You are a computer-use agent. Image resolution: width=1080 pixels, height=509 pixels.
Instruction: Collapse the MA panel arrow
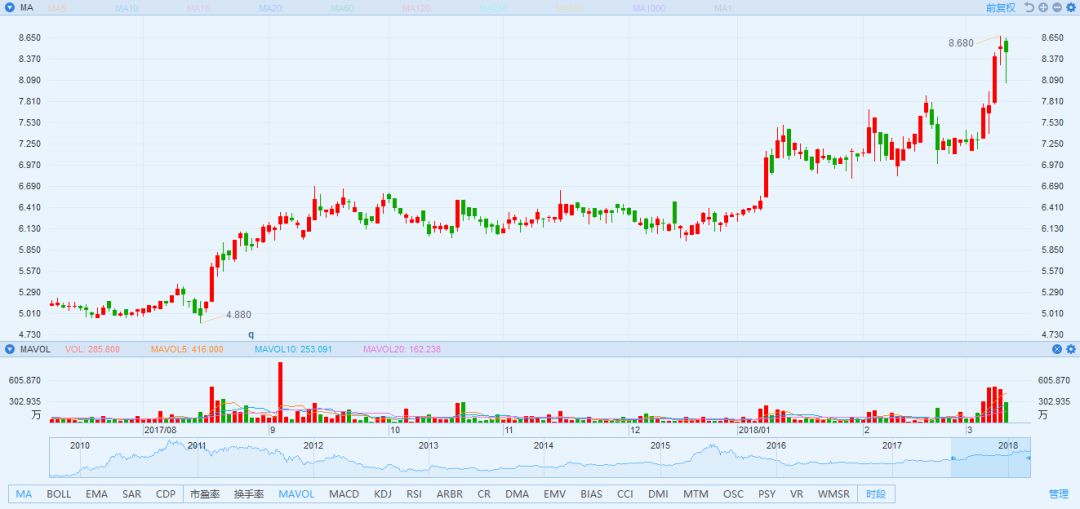[9, 7]
